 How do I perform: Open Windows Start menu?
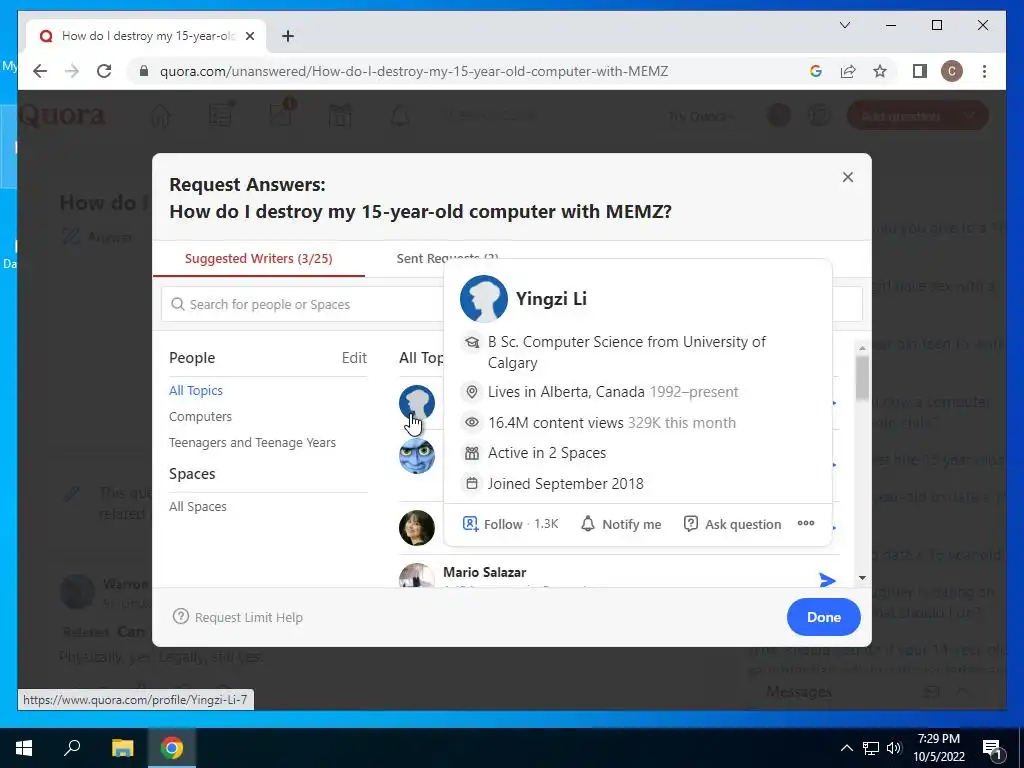click(x=24, y=748)
